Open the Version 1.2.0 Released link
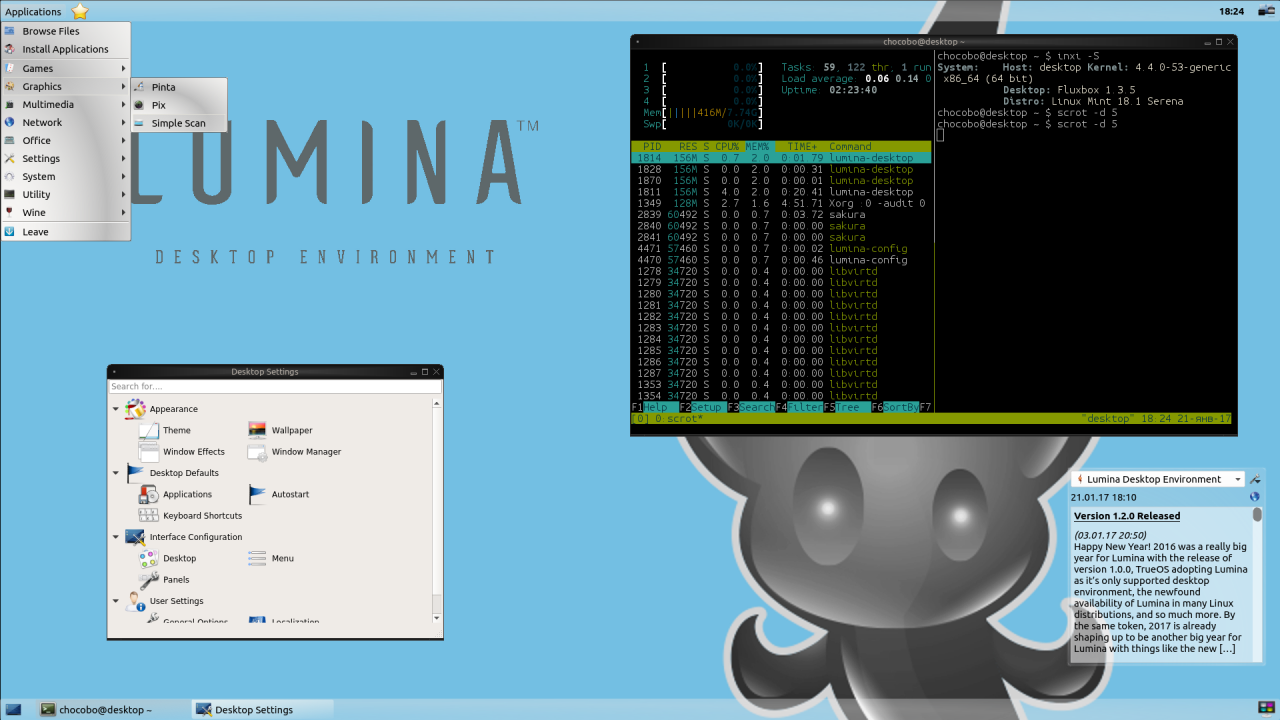1280x720 pixels. [x=1127, y=516]
